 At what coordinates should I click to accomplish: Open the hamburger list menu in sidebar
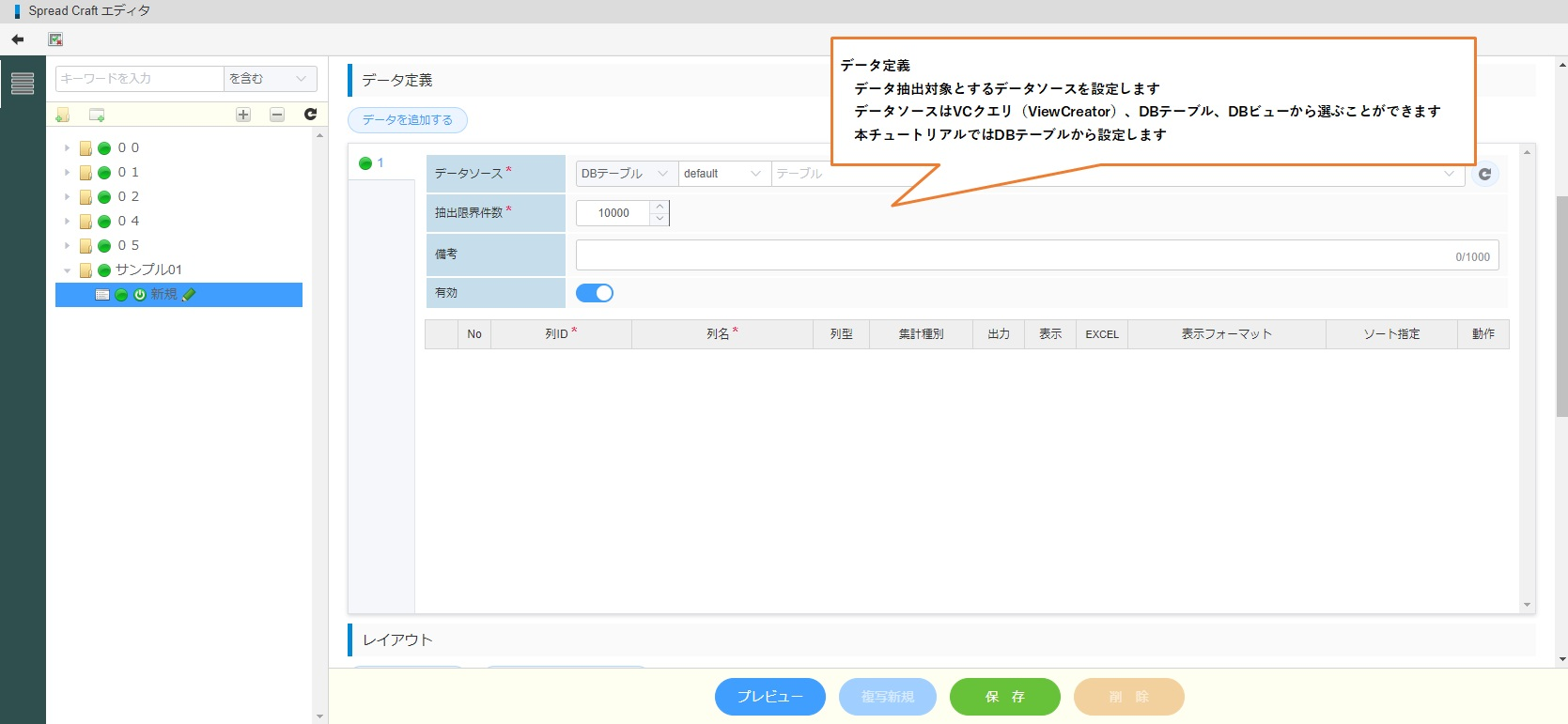23,84
